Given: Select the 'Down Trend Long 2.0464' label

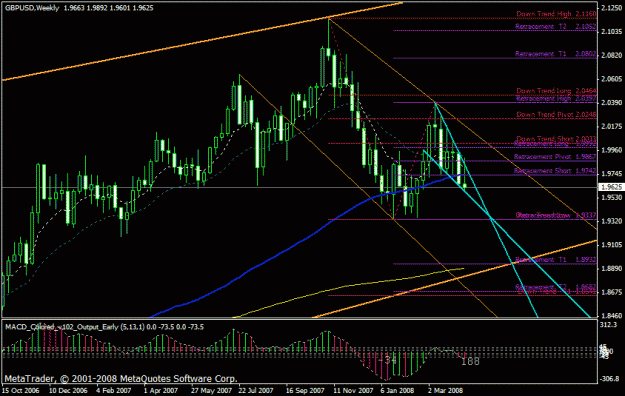Looking at the screenshot, I should coord(556,91).
